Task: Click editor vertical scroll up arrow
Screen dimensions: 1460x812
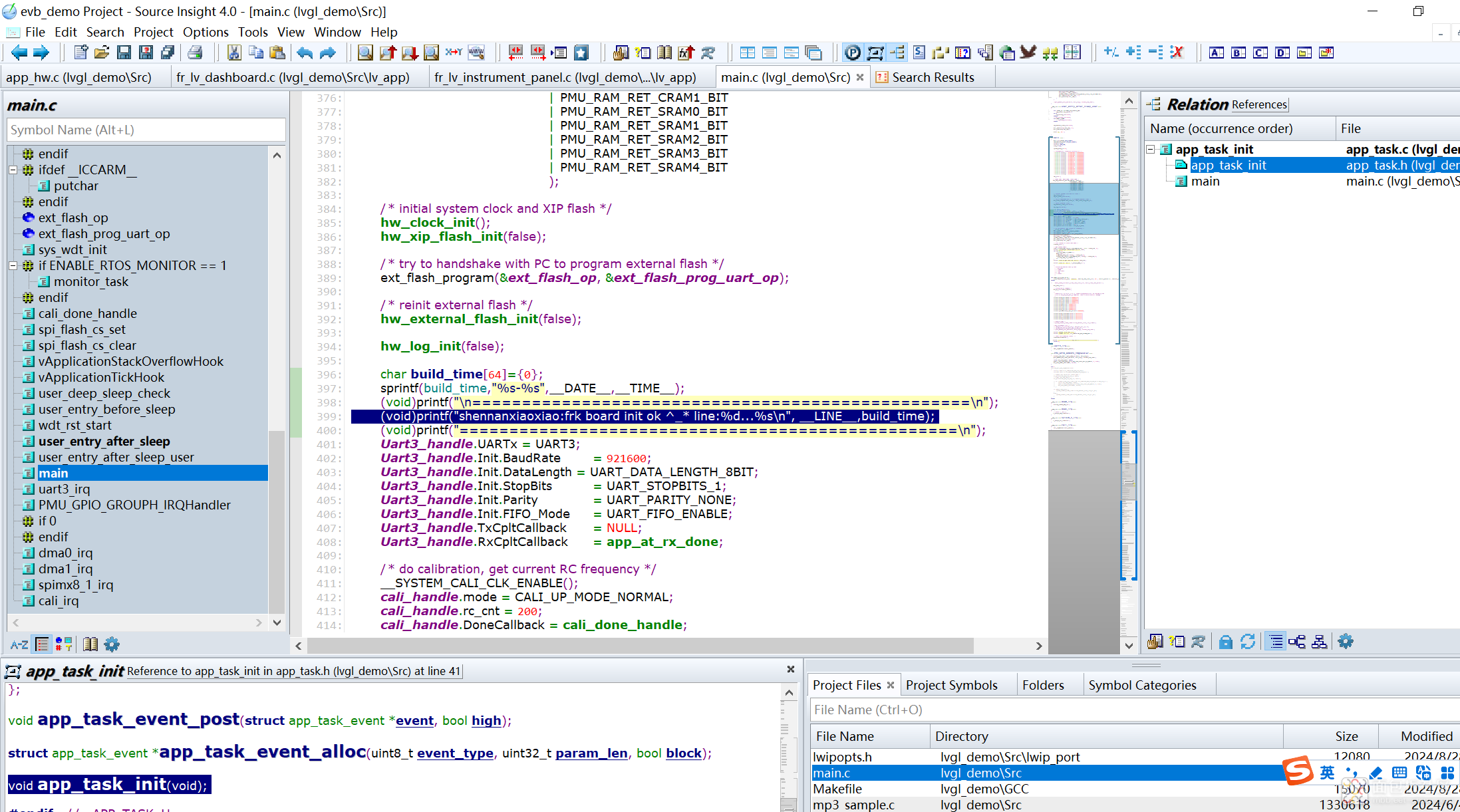Action: (1129, 100)
